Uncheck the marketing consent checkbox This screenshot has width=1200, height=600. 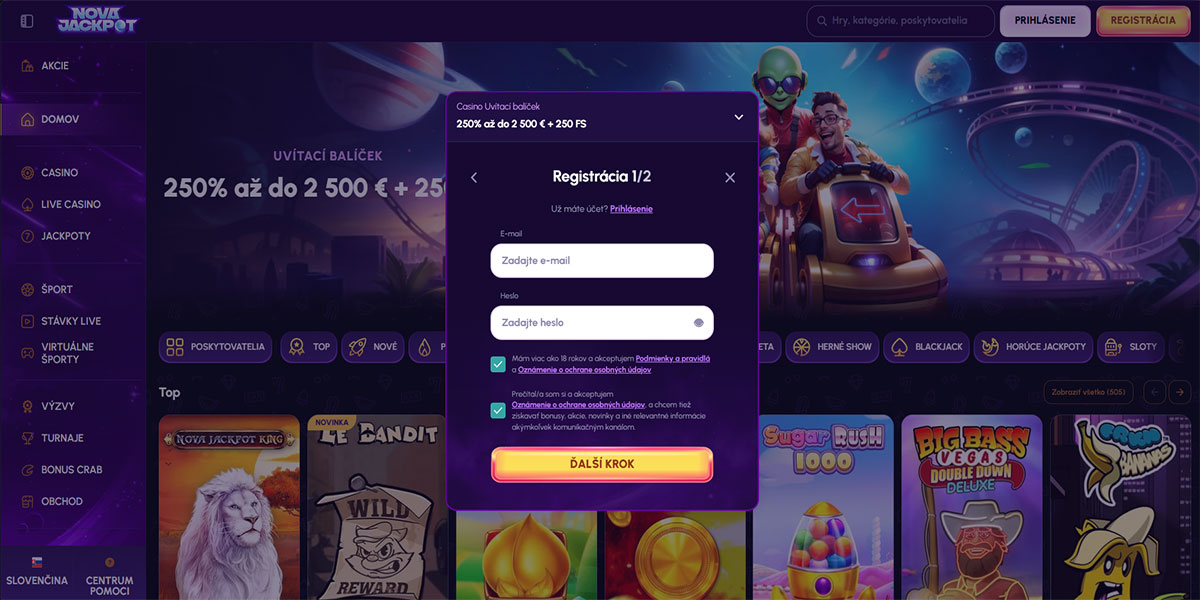click(498, 410)
